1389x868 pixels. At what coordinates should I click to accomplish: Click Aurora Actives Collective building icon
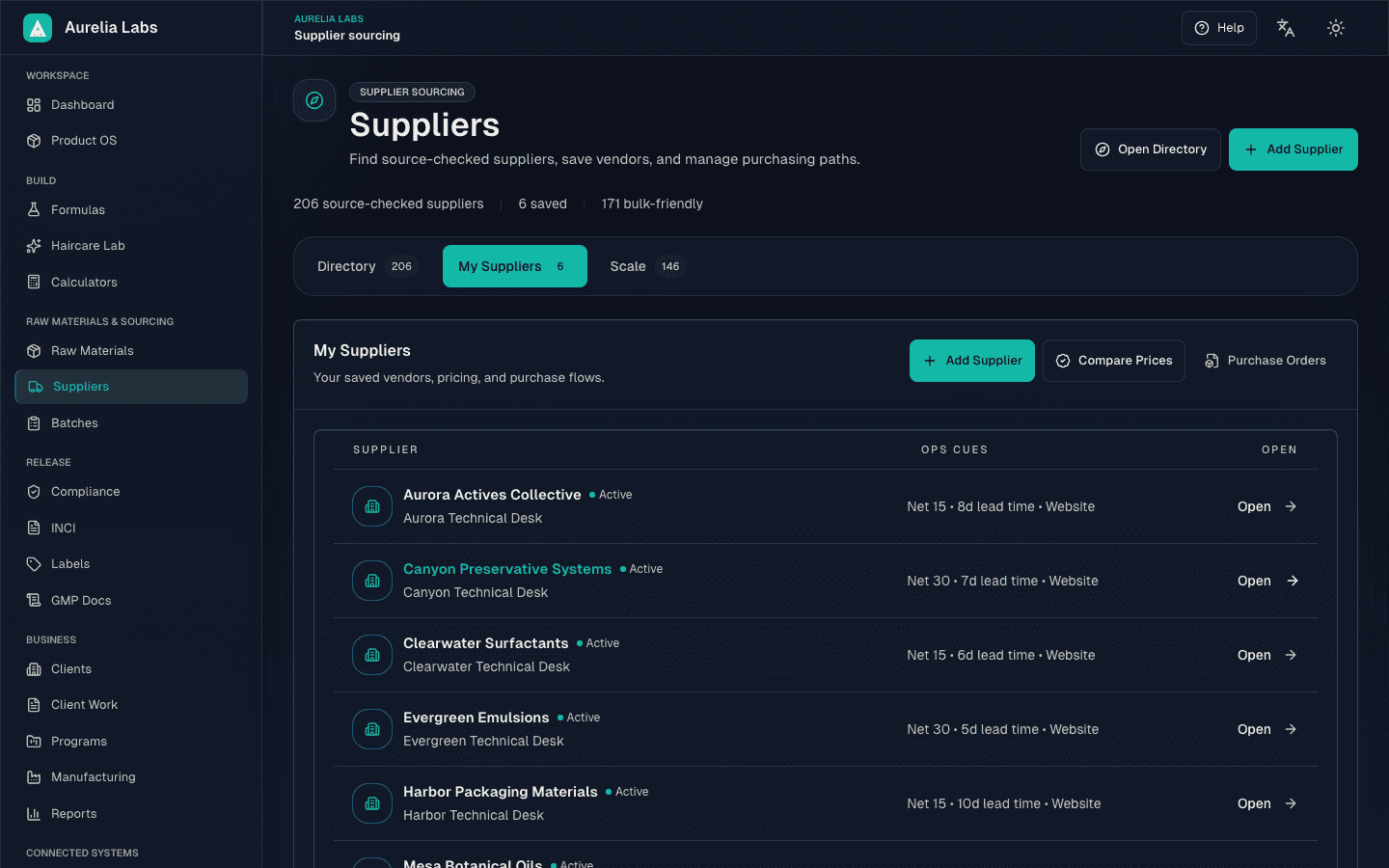tap(372, 506)
